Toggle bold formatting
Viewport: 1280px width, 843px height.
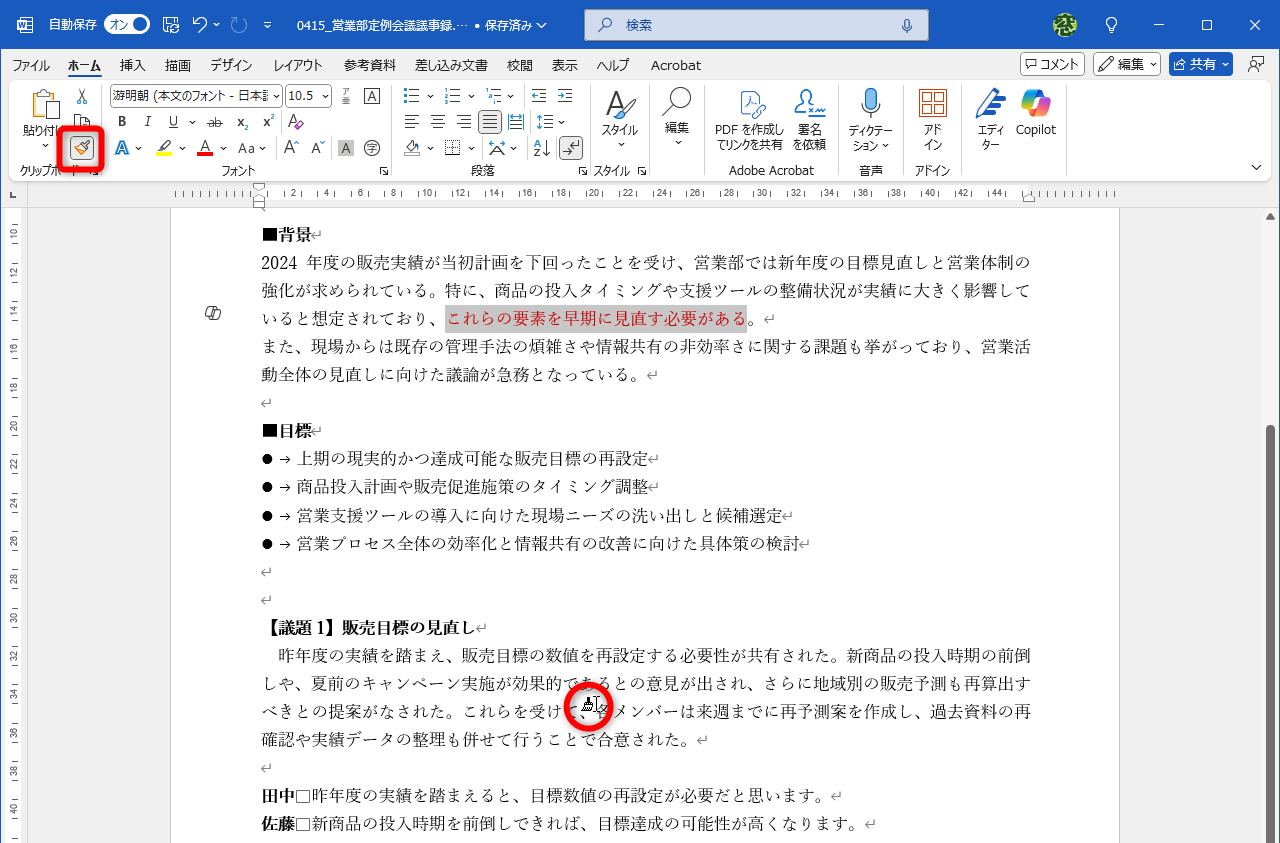click(x=121, y=121)
